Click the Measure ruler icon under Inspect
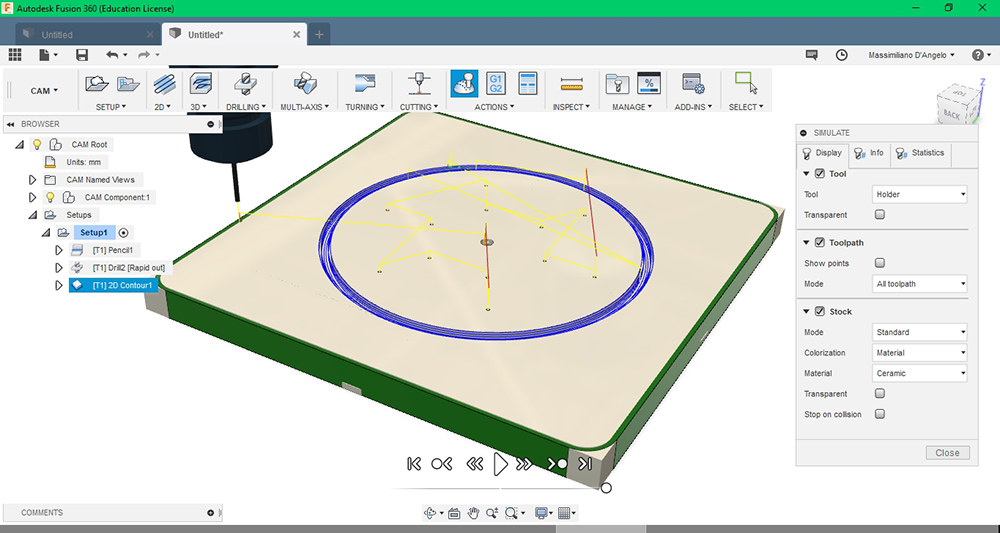This screenshot has height=533, width=1000. [x=571, y=84]
